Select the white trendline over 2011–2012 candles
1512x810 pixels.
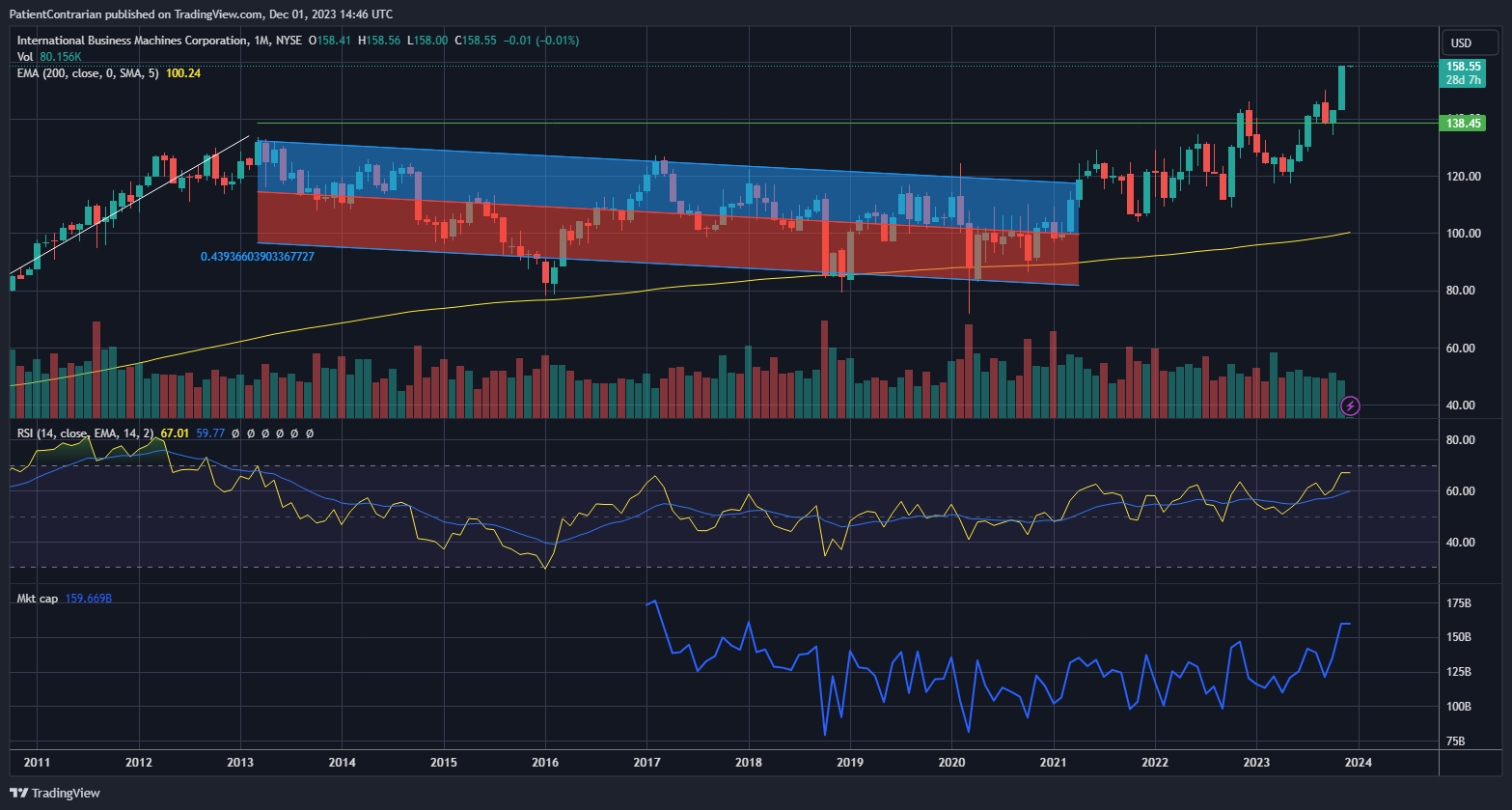pos(129,205)
